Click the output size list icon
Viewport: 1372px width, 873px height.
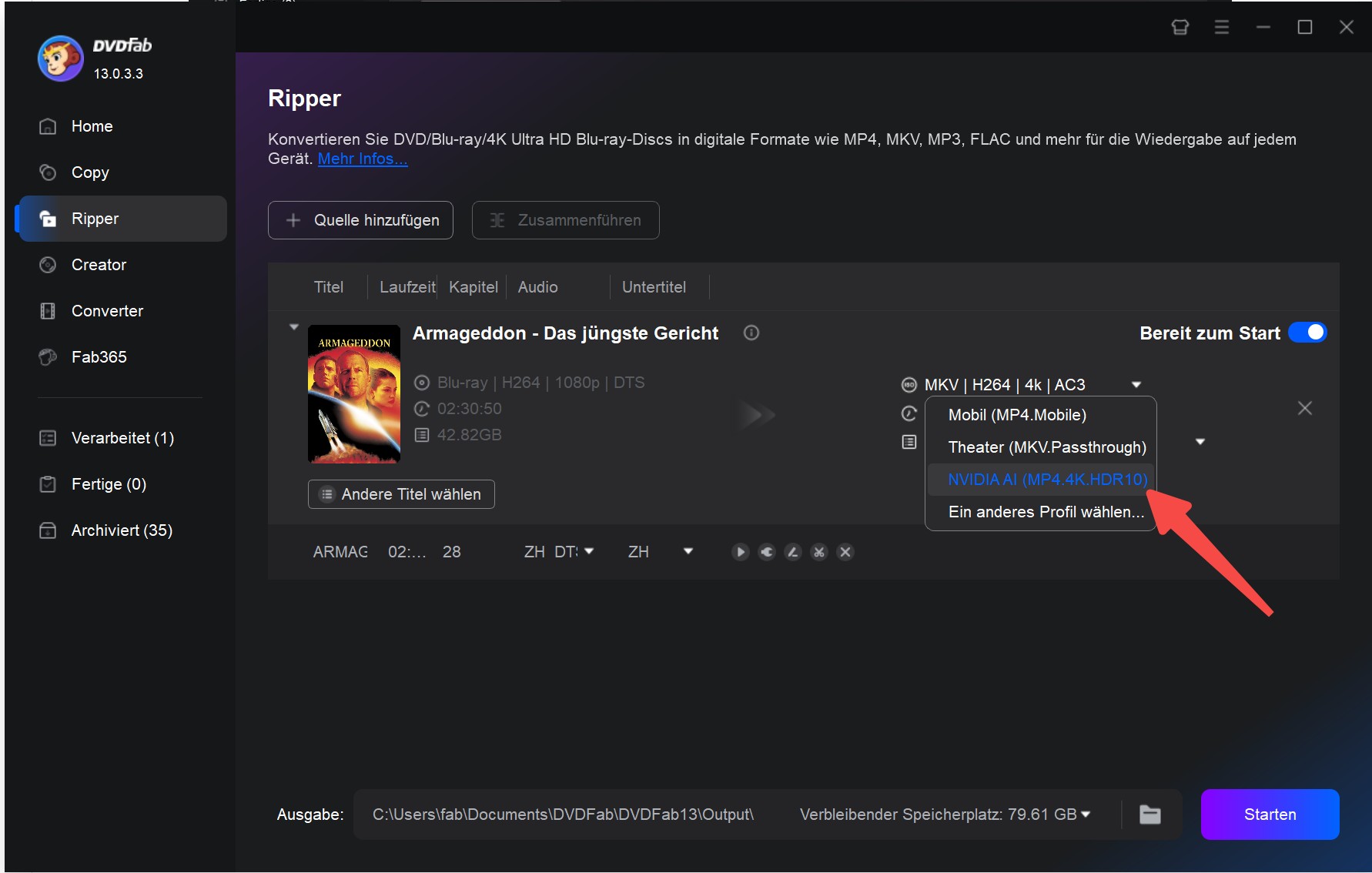pos(909,442)
